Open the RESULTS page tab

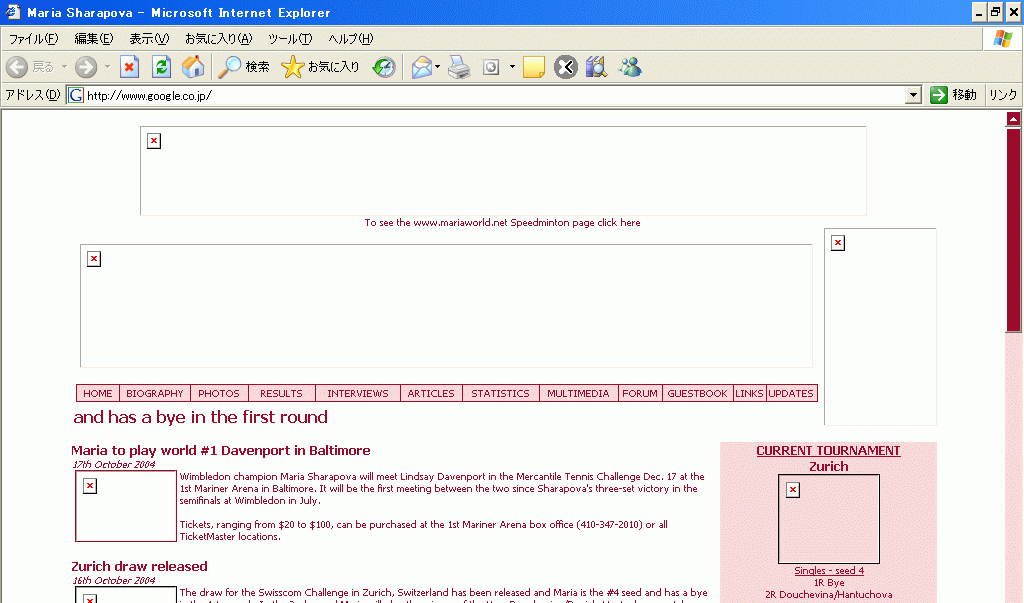click(x=281, y=393)
